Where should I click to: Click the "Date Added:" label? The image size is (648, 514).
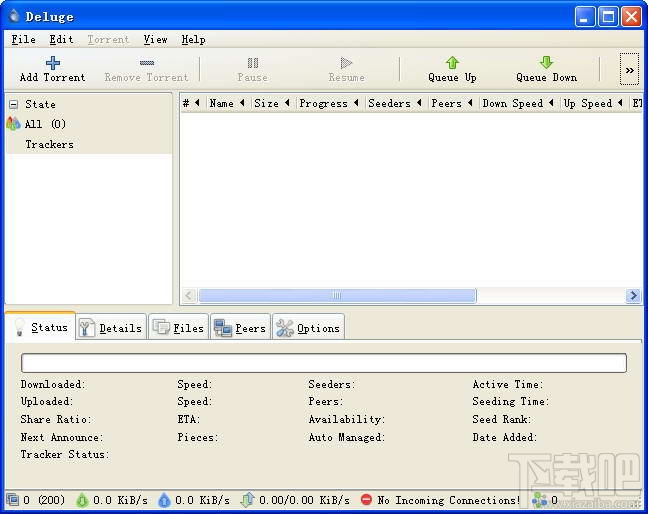click(x=505, y=437)
